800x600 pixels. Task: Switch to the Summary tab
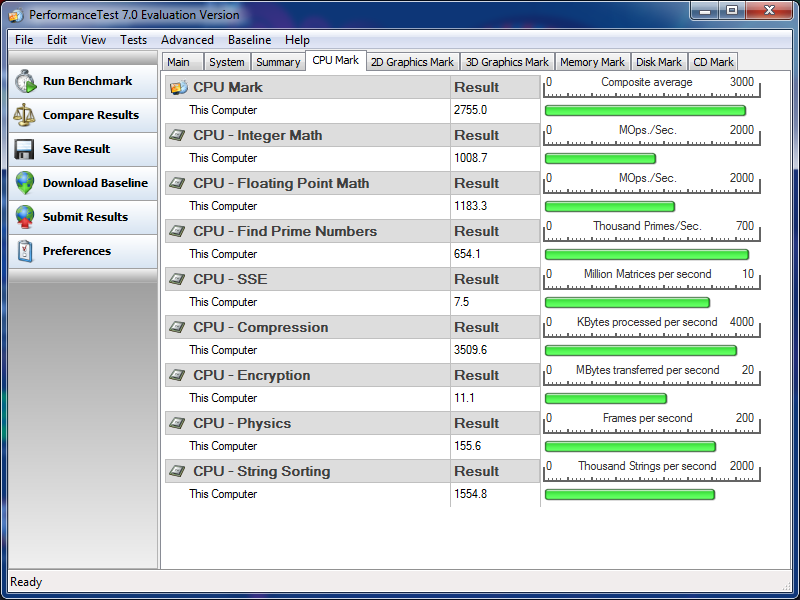[278, 62]
